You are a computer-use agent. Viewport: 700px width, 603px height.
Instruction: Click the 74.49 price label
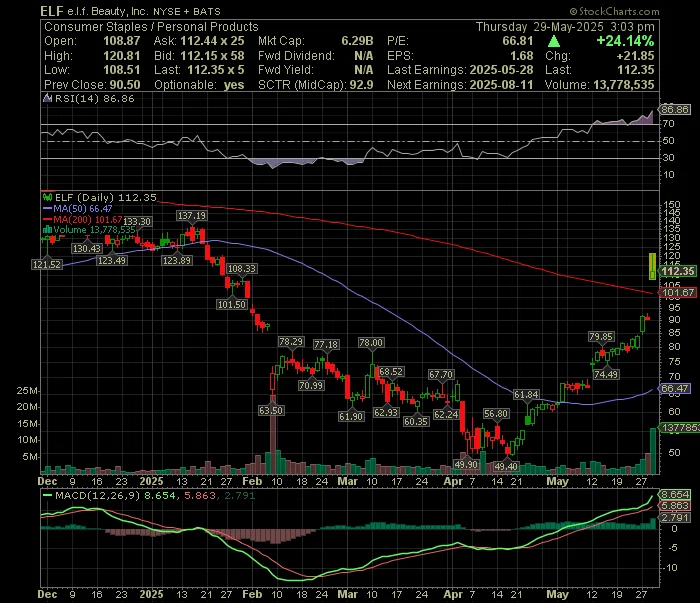606,374
